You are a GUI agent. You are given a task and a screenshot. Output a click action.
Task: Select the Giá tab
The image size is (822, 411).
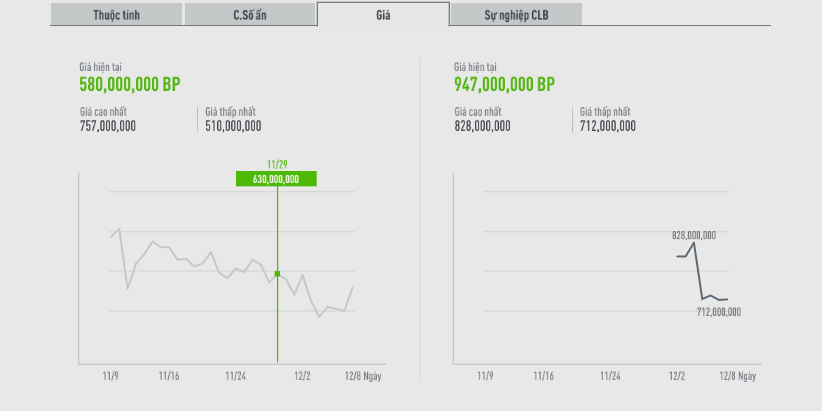(383, 14)
